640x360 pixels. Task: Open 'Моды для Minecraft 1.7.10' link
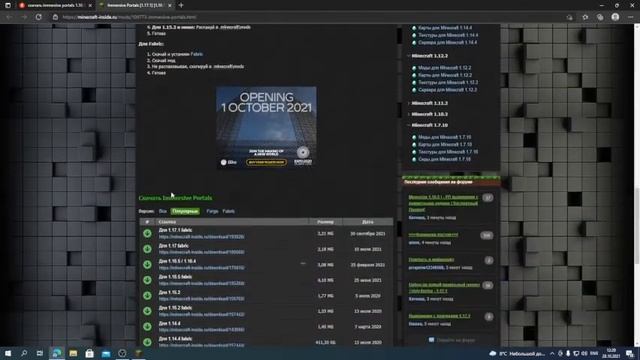tap(444, 137)
